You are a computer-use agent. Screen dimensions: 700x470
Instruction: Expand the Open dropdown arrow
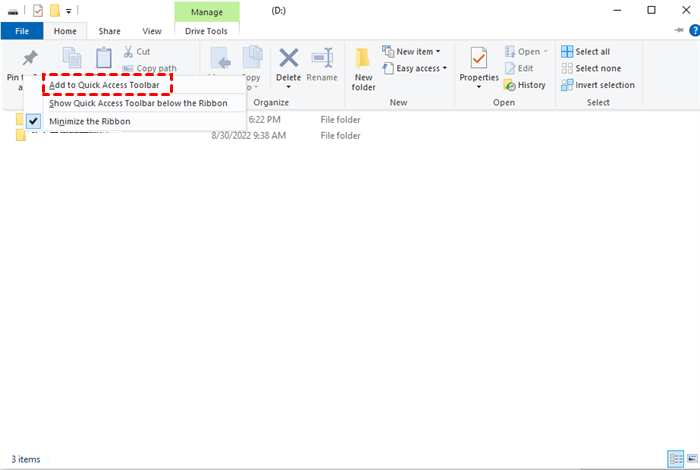click(545, 52)
